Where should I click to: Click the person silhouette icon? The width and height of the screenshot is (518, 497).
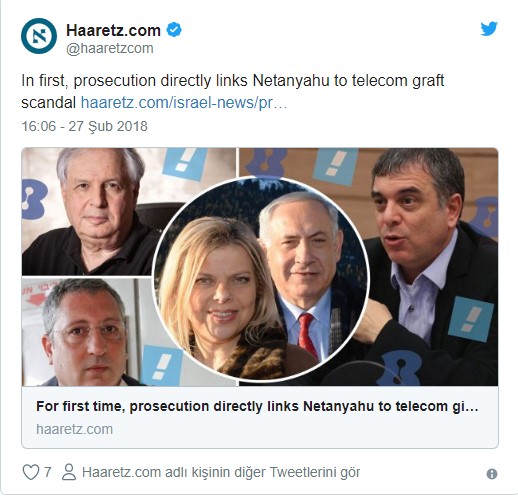[69, 472]
